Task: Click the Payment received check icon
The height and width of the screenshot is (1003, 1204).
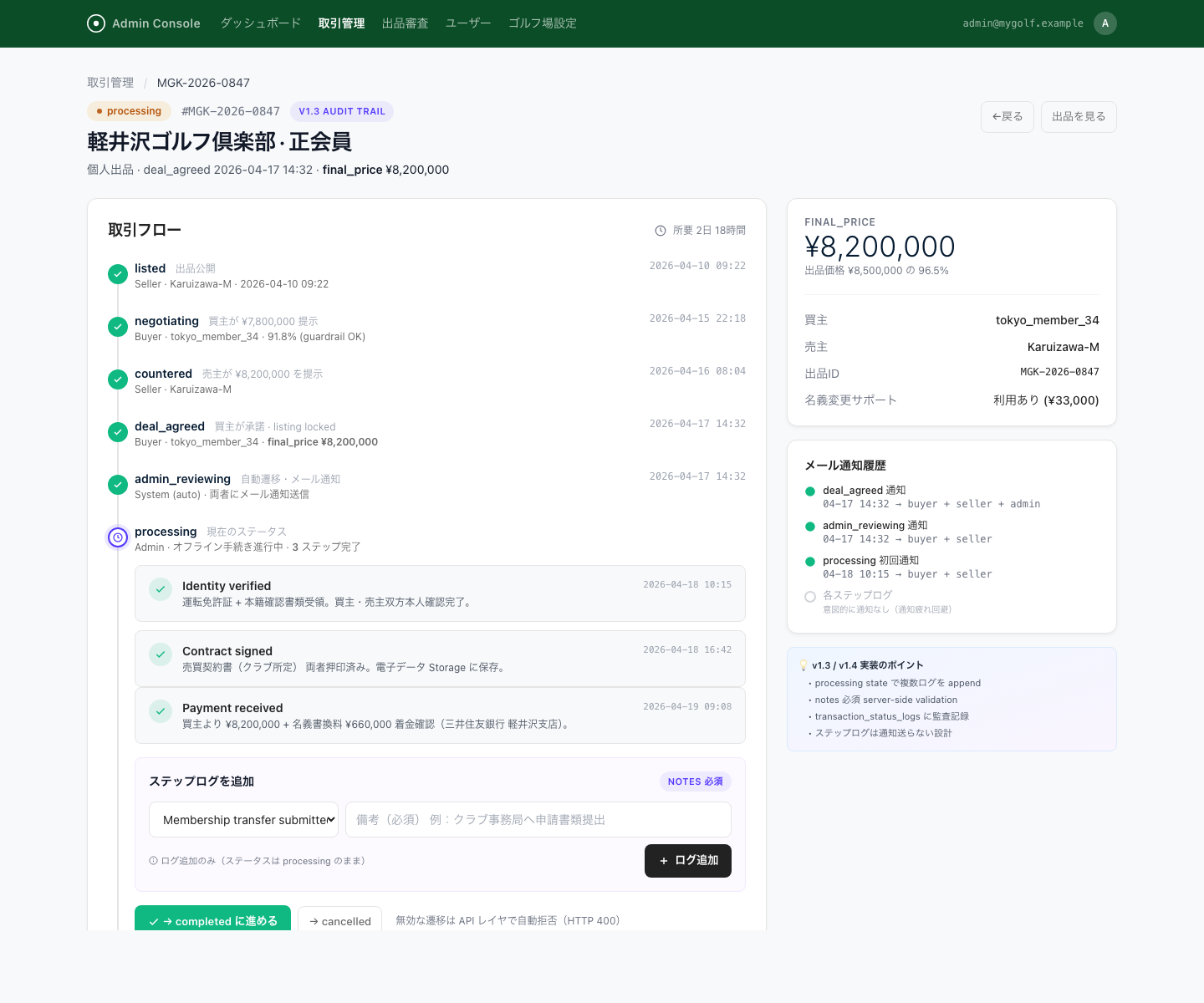Action: click(161, 711)
